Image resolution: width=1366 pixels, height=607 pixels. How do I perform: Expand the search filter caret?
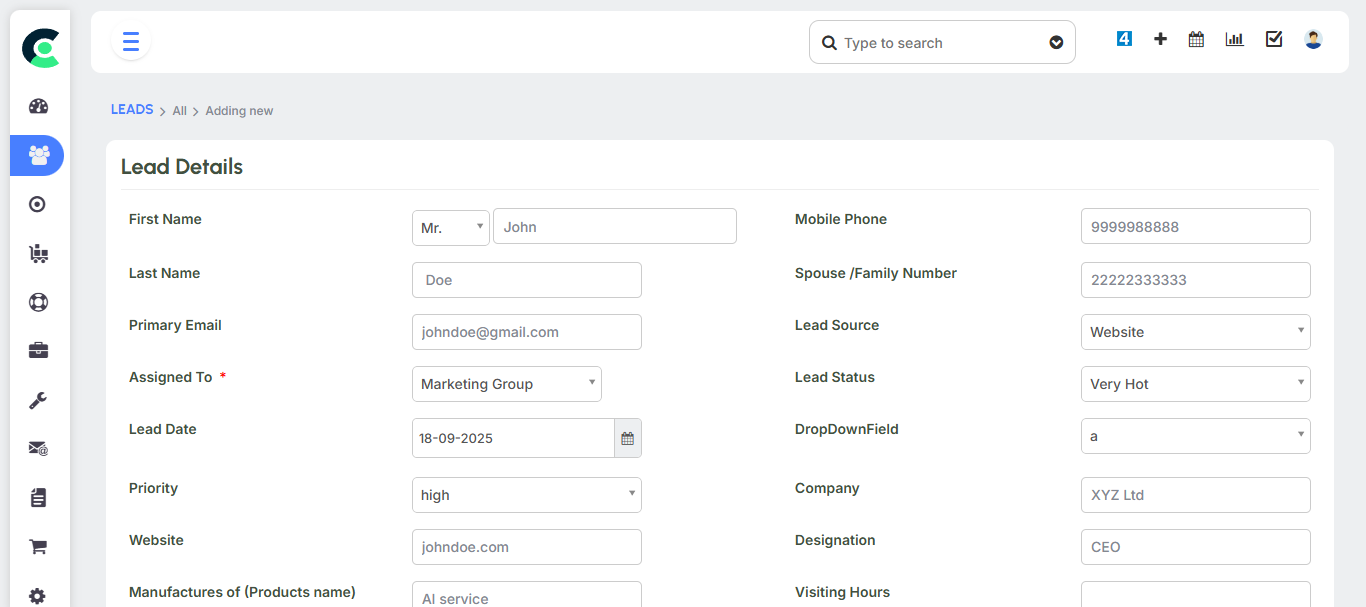click(1056, 42)
